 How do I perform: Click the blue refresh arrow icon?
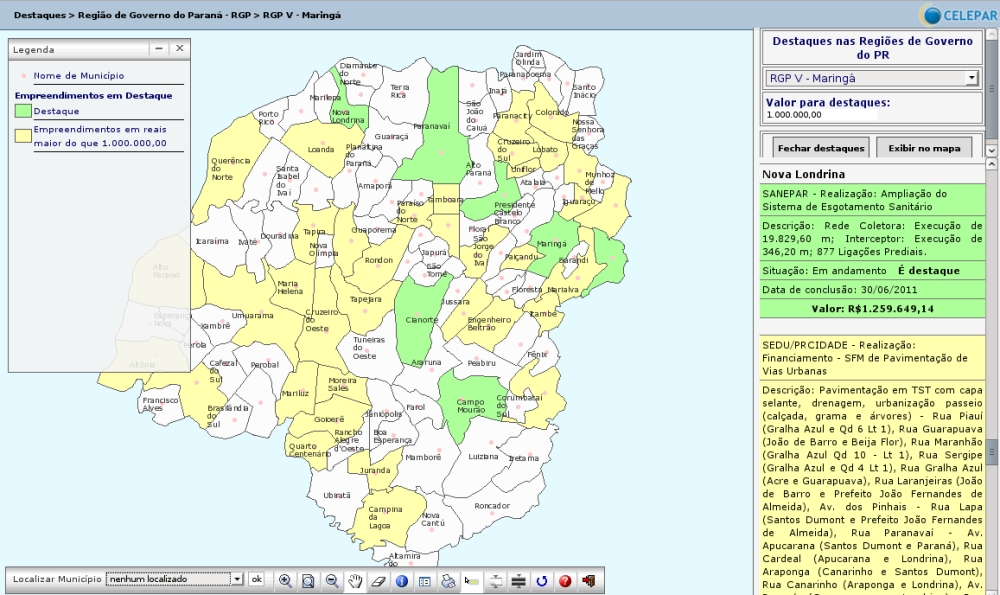(542, 580)
